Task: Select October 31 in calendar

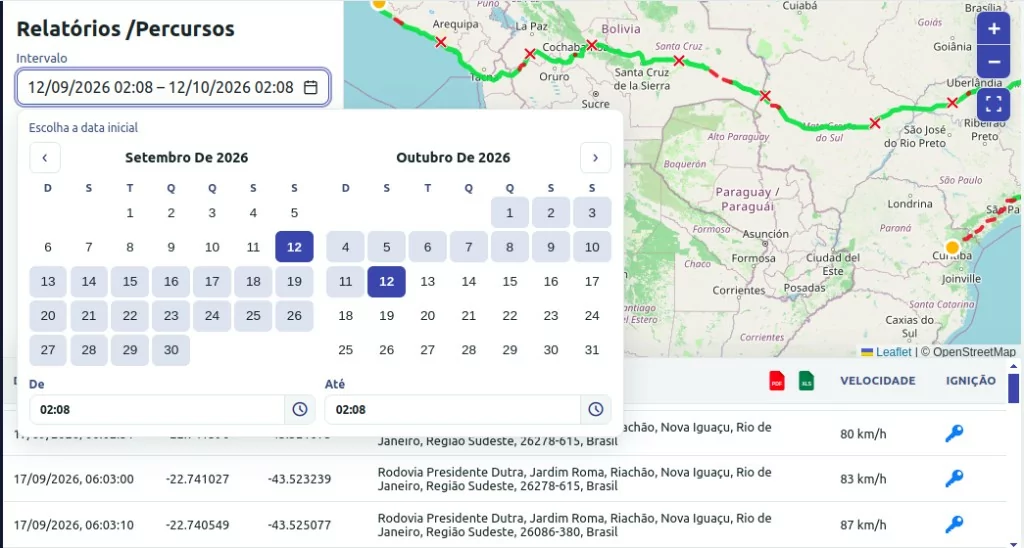Action: pos(592,350)
